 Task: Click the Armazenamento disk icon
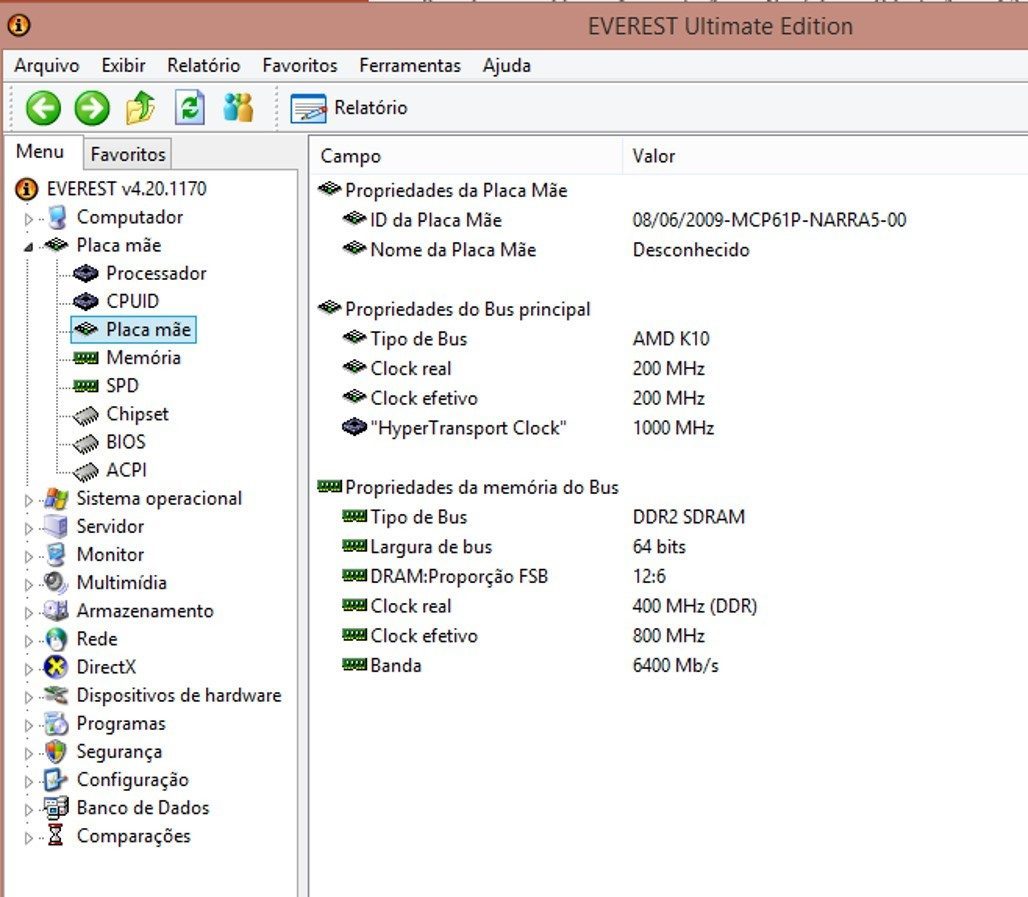[x=56, y=610]
